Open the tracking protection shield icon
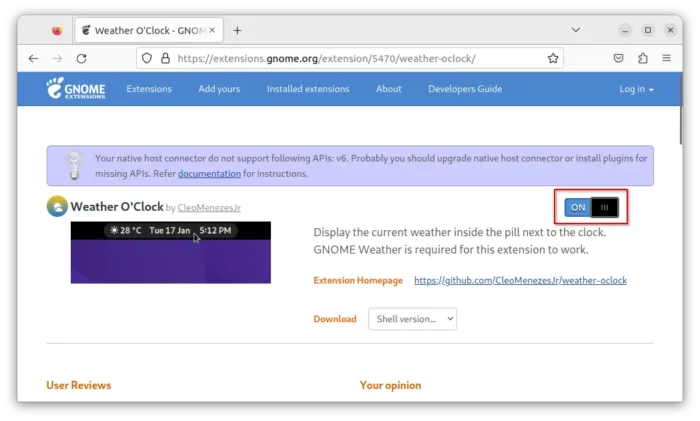700x421 pixels. [147, 58]
